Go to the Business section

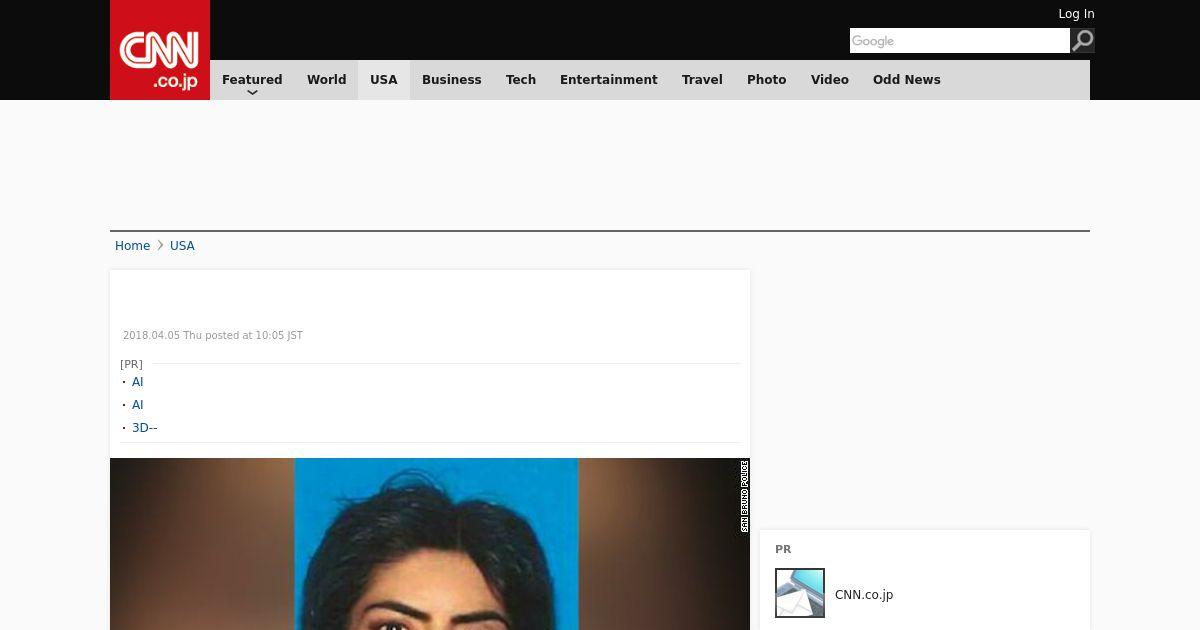coord(451,80)
